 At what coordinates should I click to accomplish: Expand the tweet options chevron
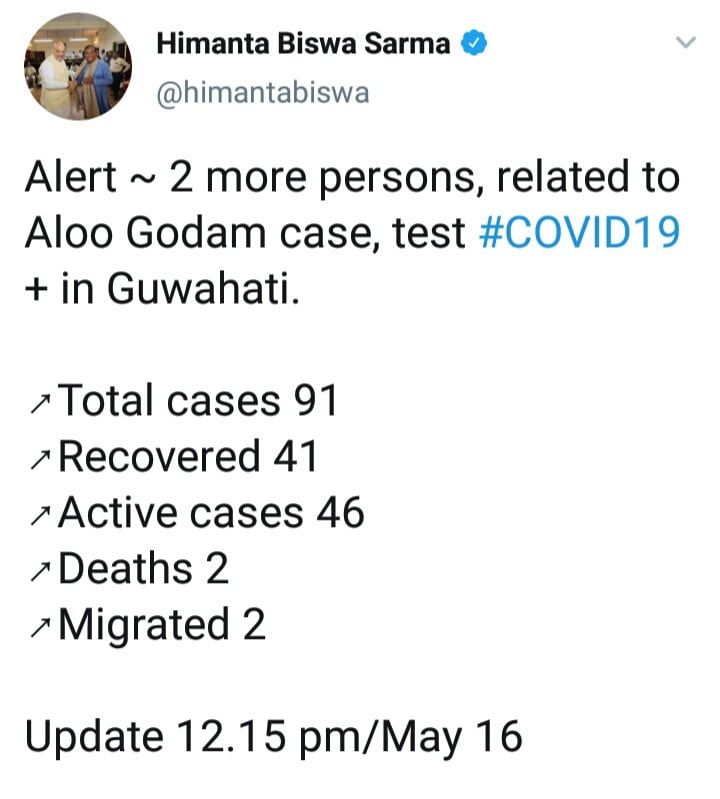point(685,43)
